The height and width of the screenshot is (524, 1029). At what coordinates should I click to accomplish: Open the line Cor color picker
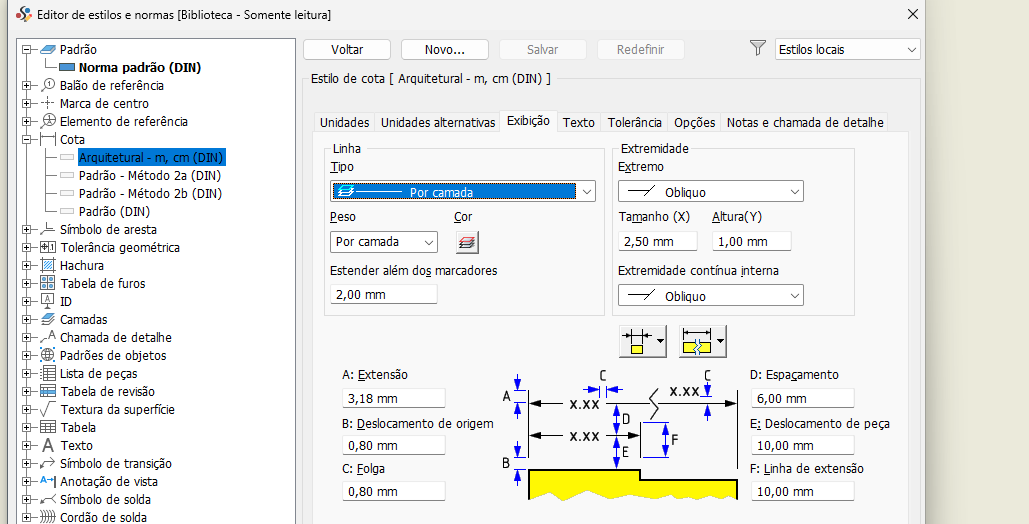[467, 242]
